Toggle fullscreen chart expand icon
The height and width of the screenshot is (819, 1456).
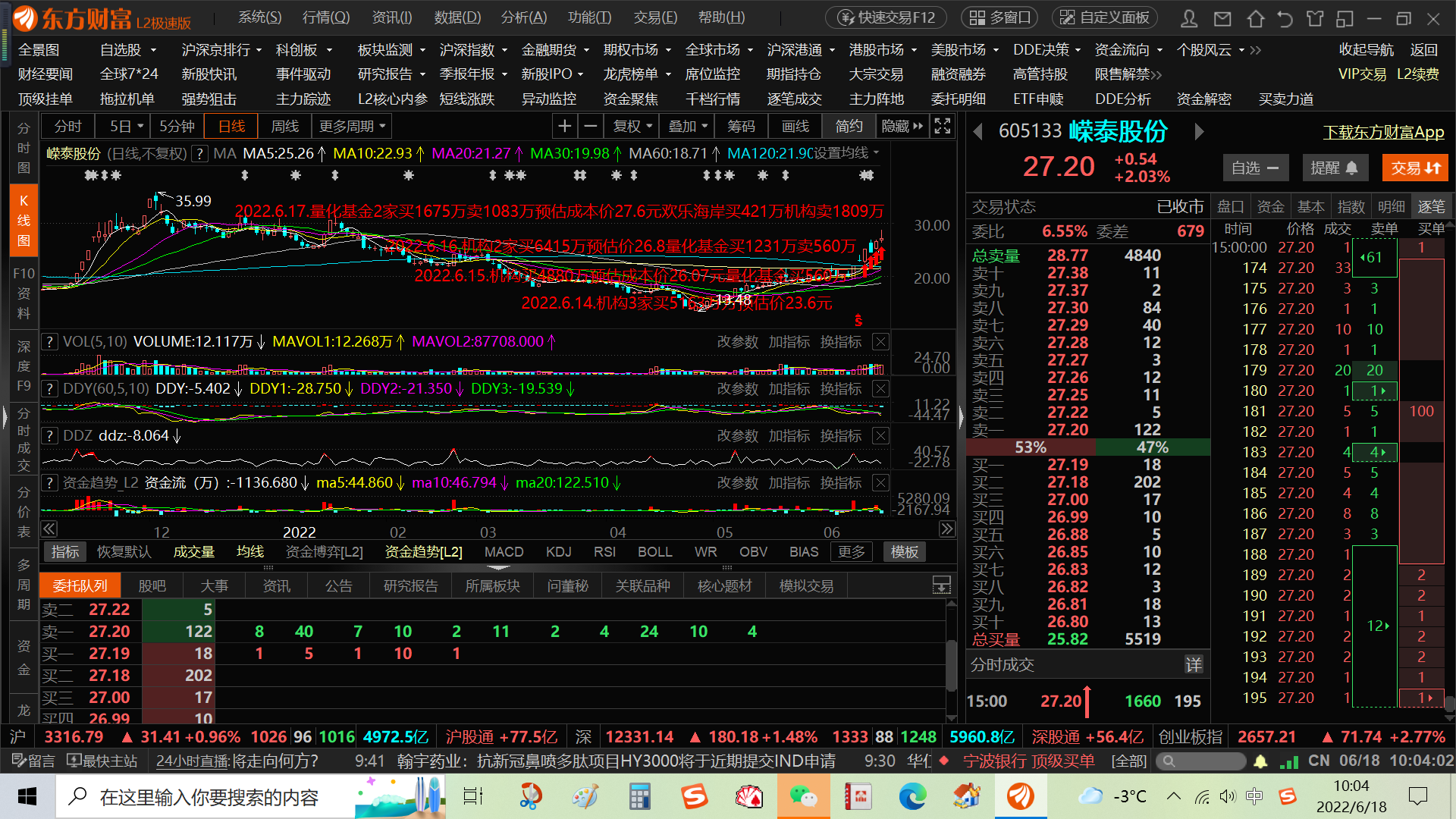[x=942, y=126]
